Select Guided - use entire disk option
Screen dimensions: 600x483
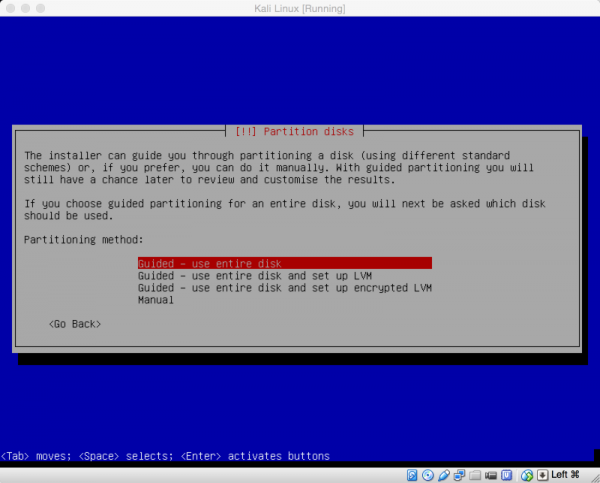[x=285, y=263]
